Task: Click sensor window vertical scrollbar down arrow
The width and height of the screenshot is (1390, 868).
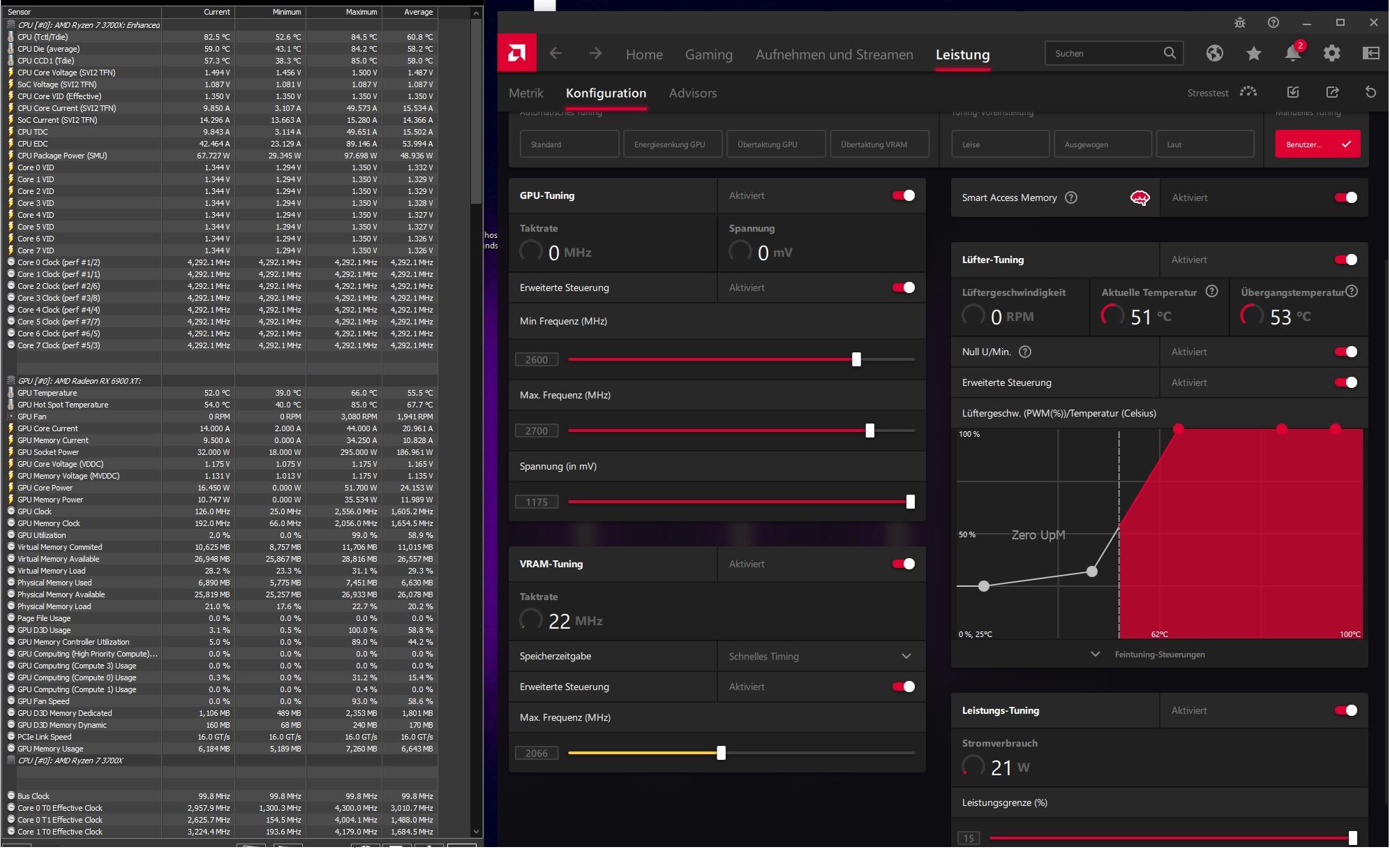Action: (x=477, y=831)
